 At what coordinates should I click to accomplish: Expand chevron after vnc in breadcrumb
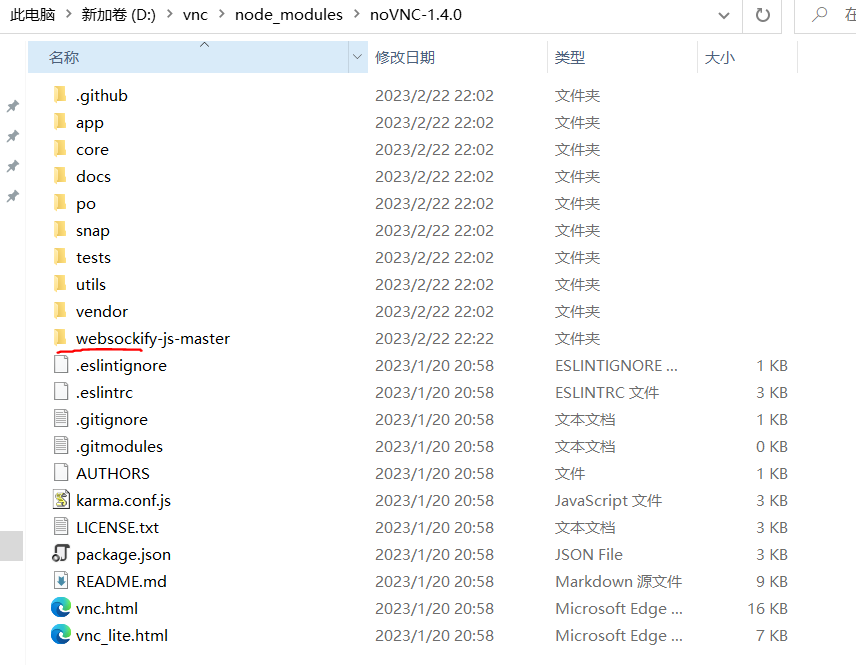tap(222, 14)
